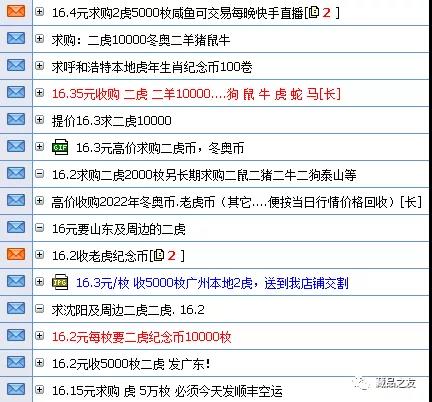Expand the 16.35元收购 二虎 二羊 thread

point(40,92)
